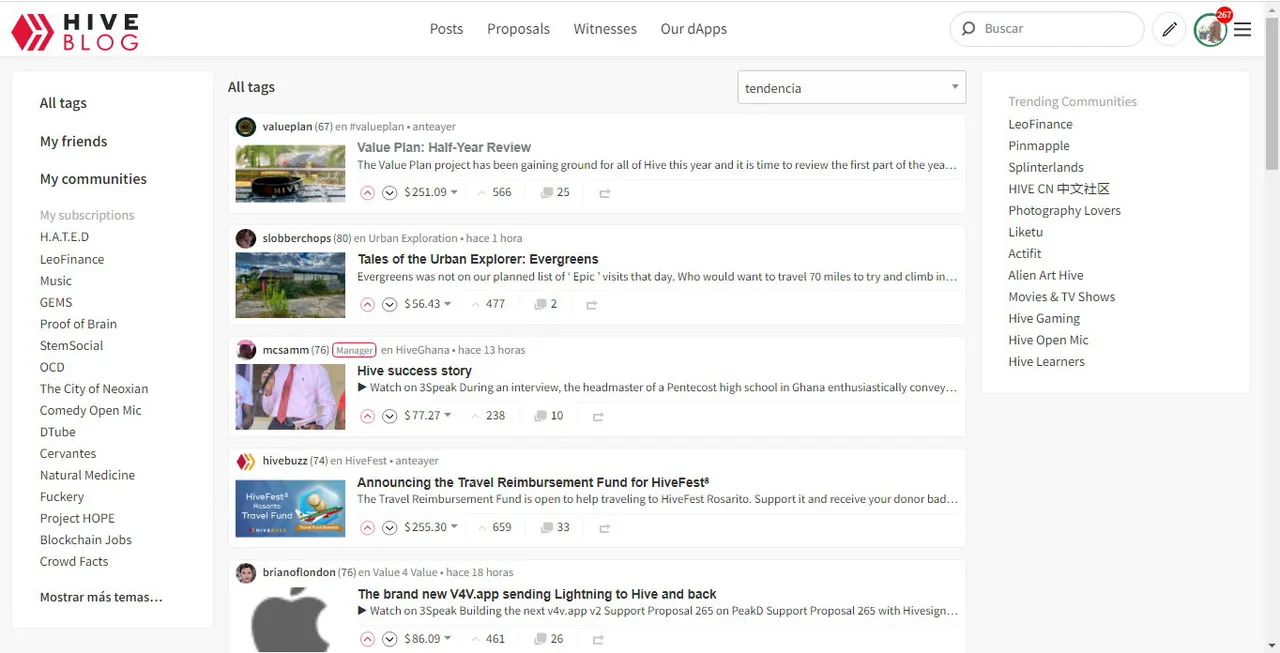Open the HiveFest Travel Fund thumbnail
Viewport: 1280px width, 653px height.
click(x=290, y=509)
